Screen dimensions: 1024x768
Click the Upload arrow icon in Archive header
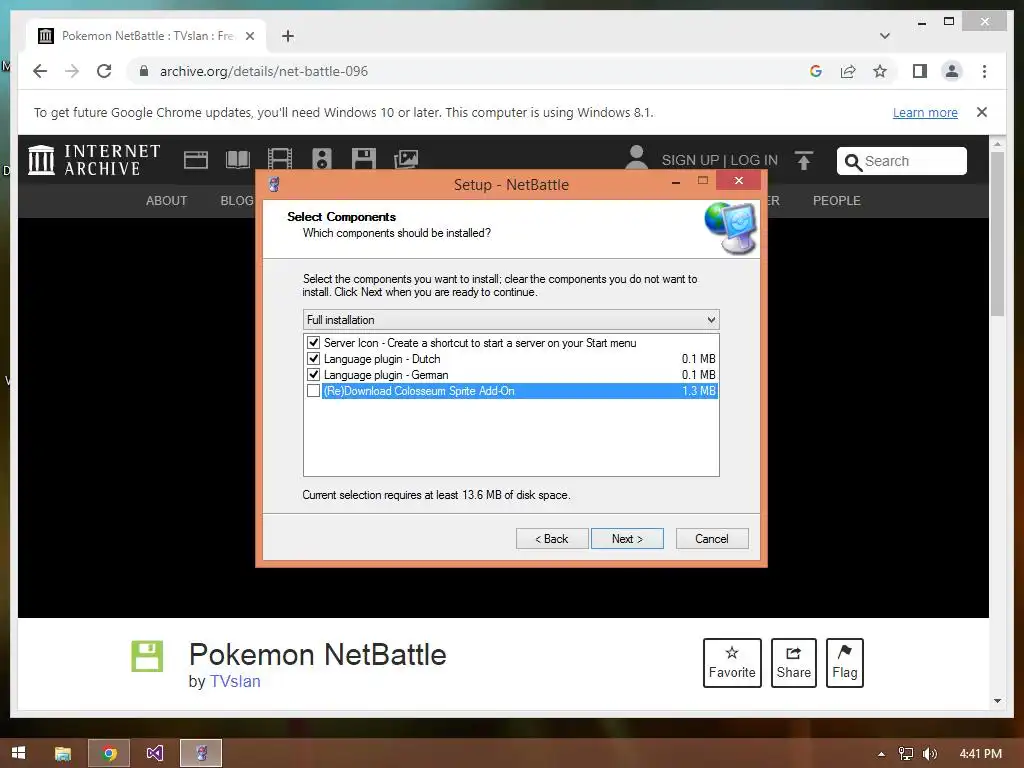coord(804,160)
